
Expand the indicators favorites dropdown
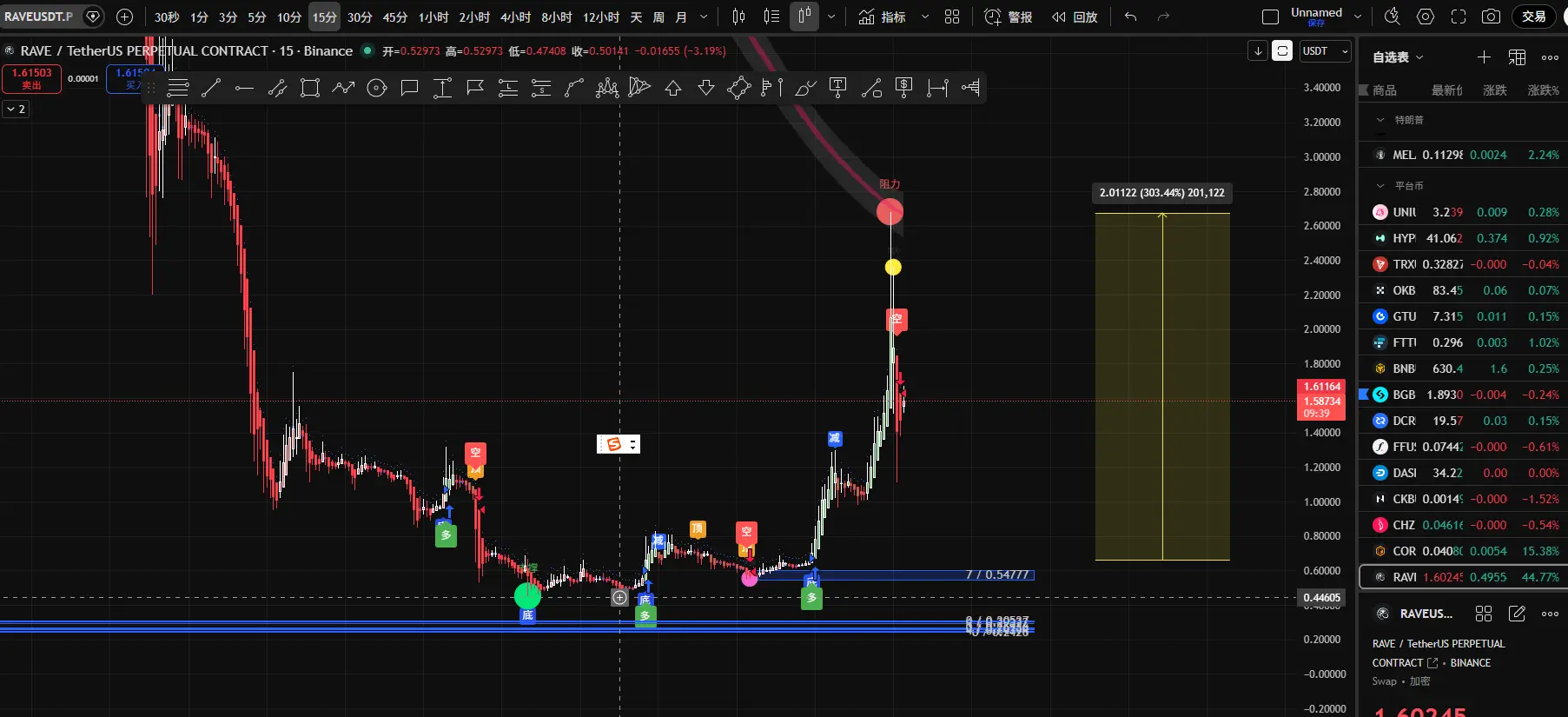coord(924,17)
